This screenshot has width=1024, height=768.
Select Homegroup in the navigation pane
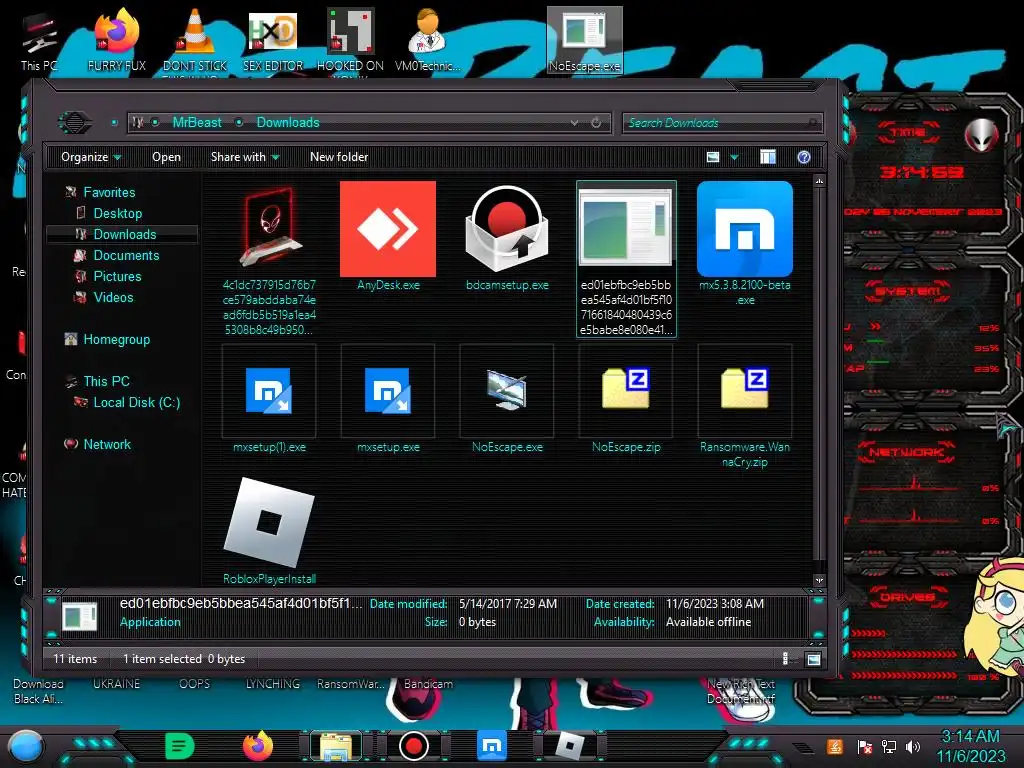pyautogui.click(x=116, y=339)
